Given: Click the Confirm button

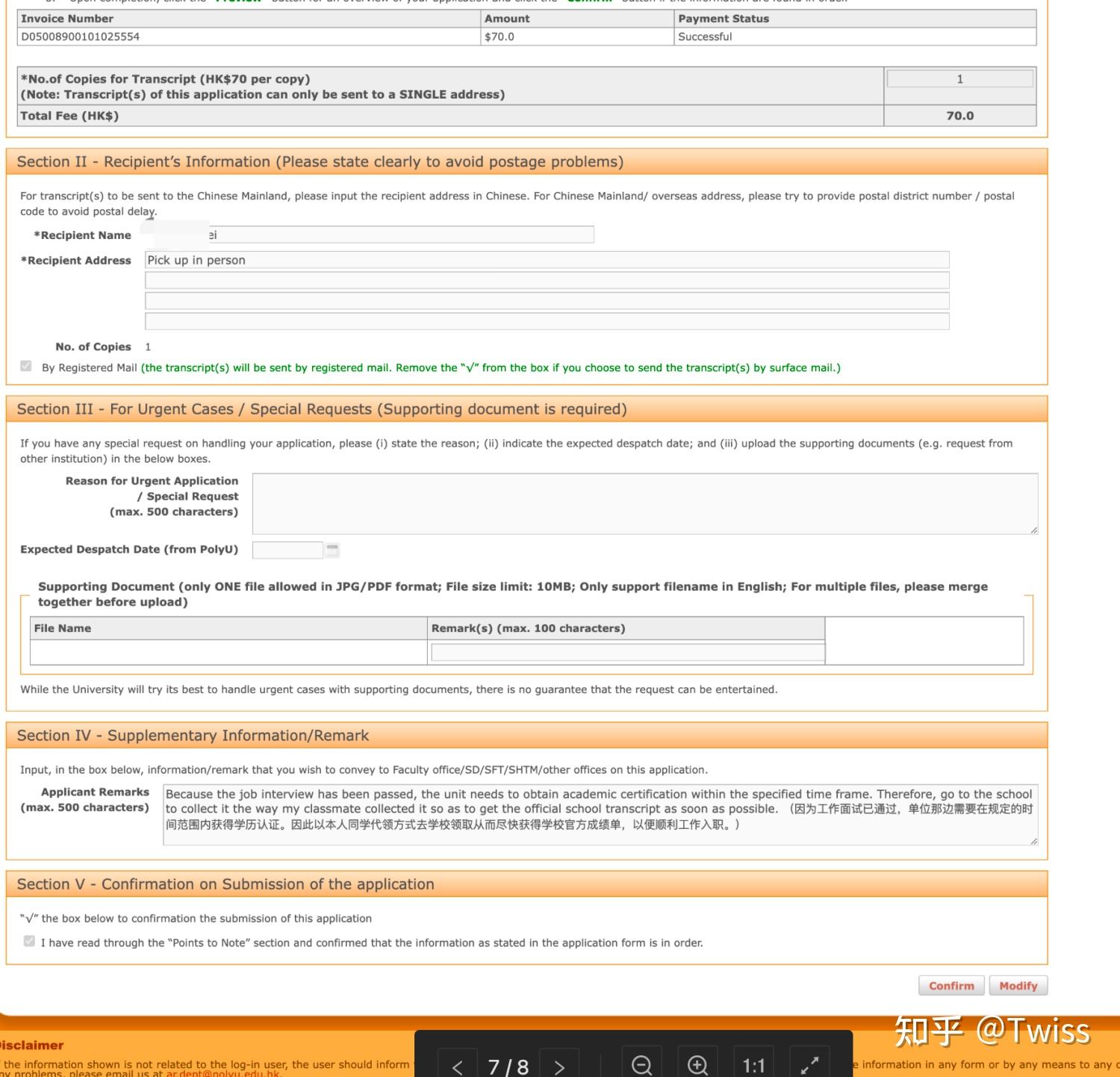Looking at the screenshot, I should click(x=951, y=986).
